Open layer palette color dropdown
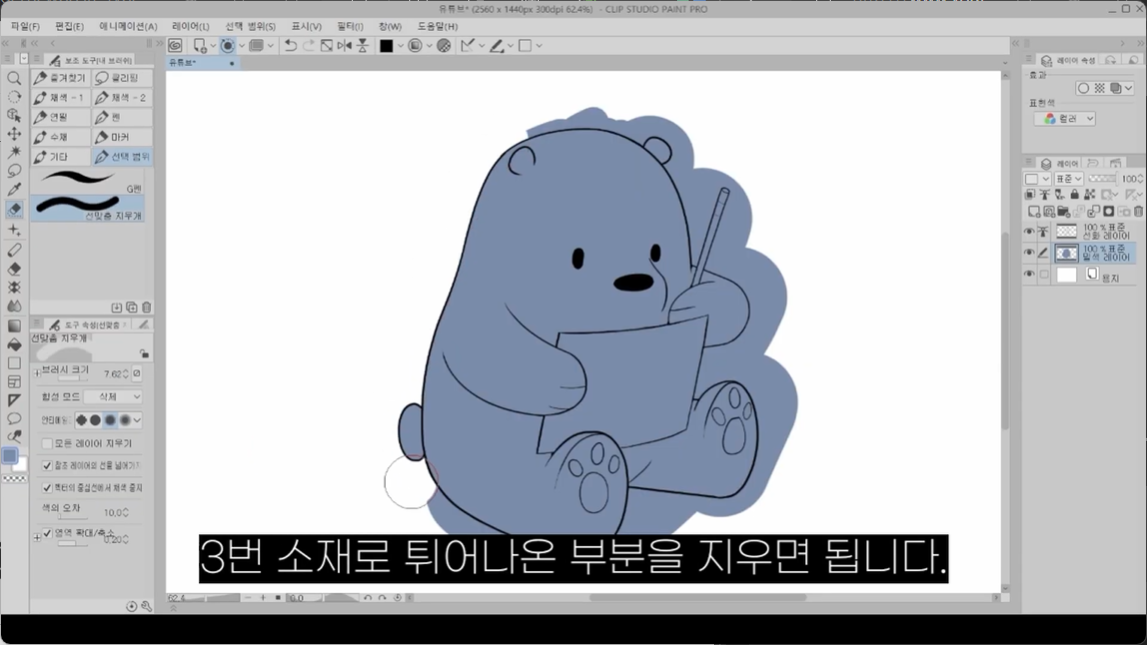This screenshot has width=1147, height=645. (1037, 178)
